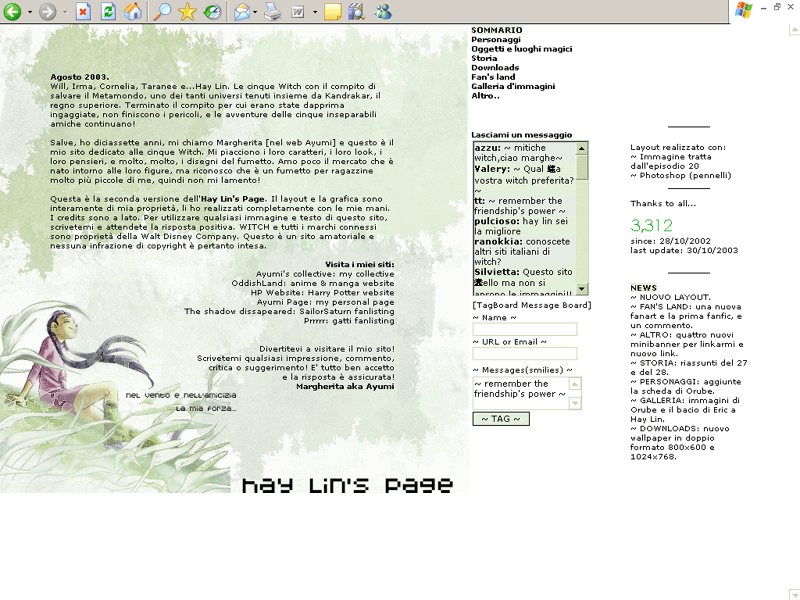Viewport: 800px width, 600px height.
Task: Click the '~ NUOVO LAYOUT.' news line
Action: [670, 297]
